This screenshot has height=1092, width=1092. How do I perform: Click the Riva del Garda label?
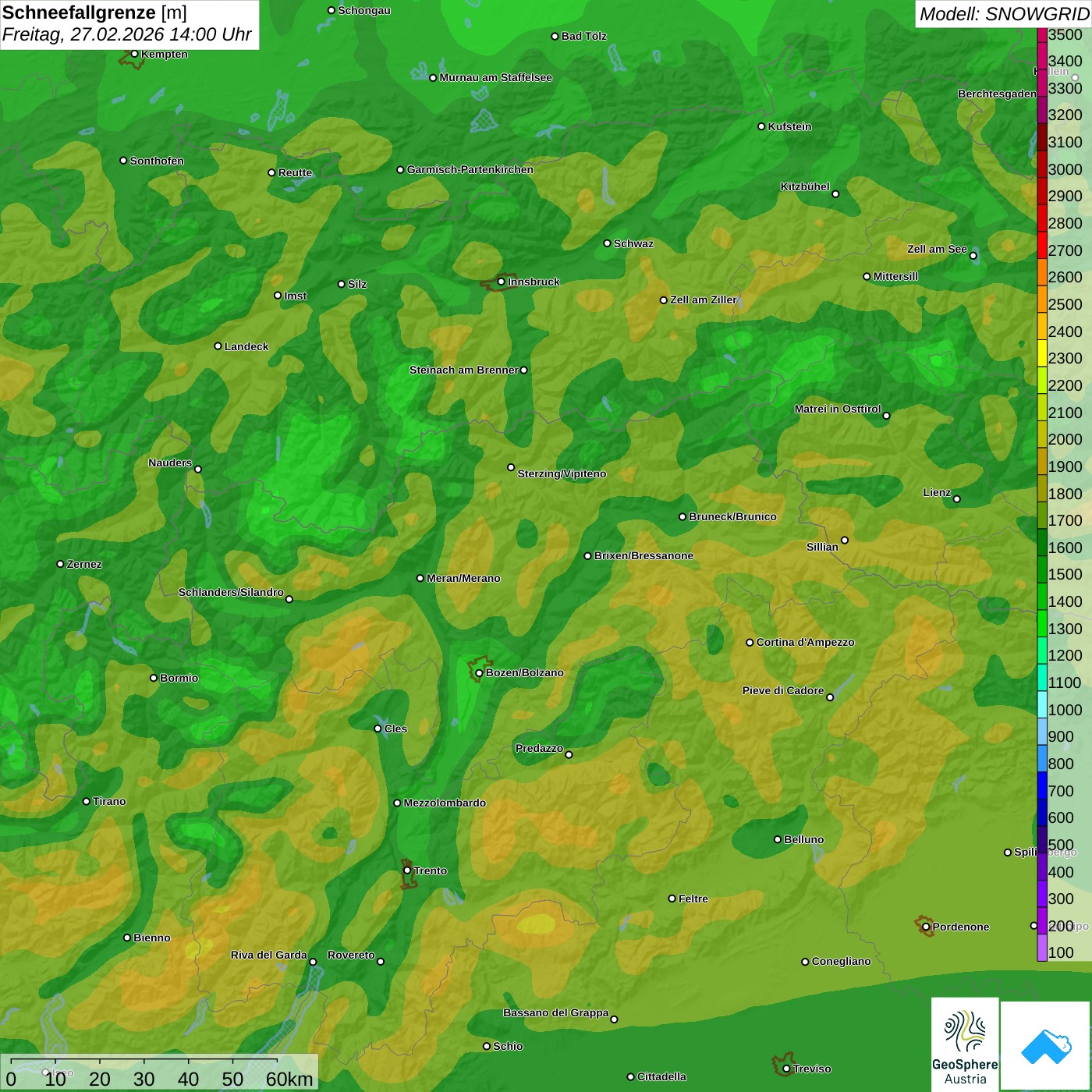(x=268, y=955)
